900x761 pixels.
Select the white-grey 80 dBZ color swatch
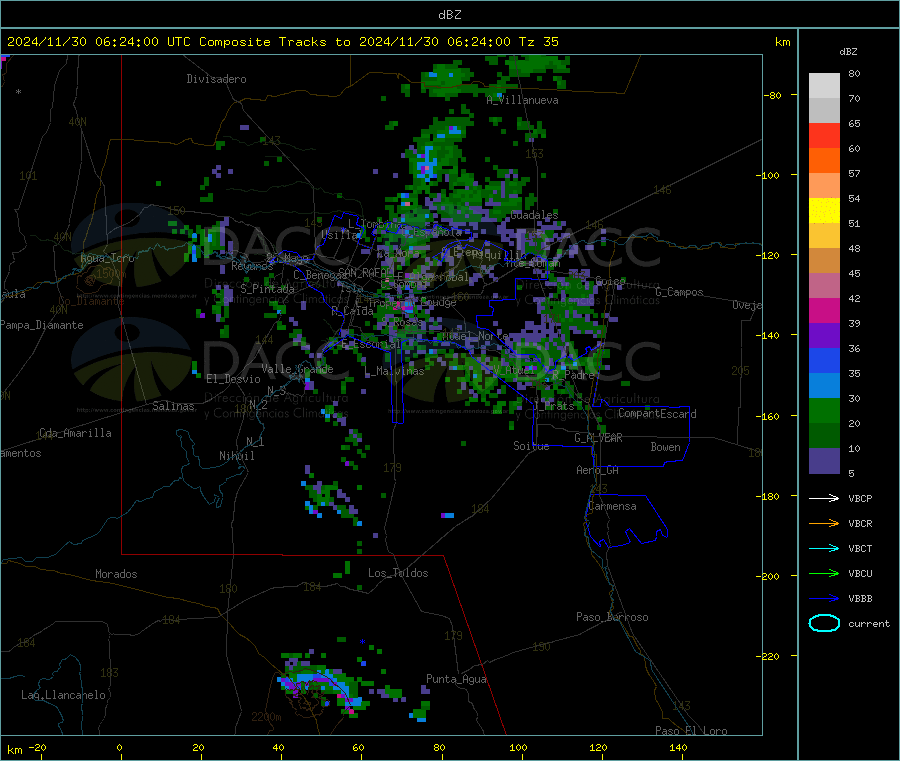click(824, 86)
